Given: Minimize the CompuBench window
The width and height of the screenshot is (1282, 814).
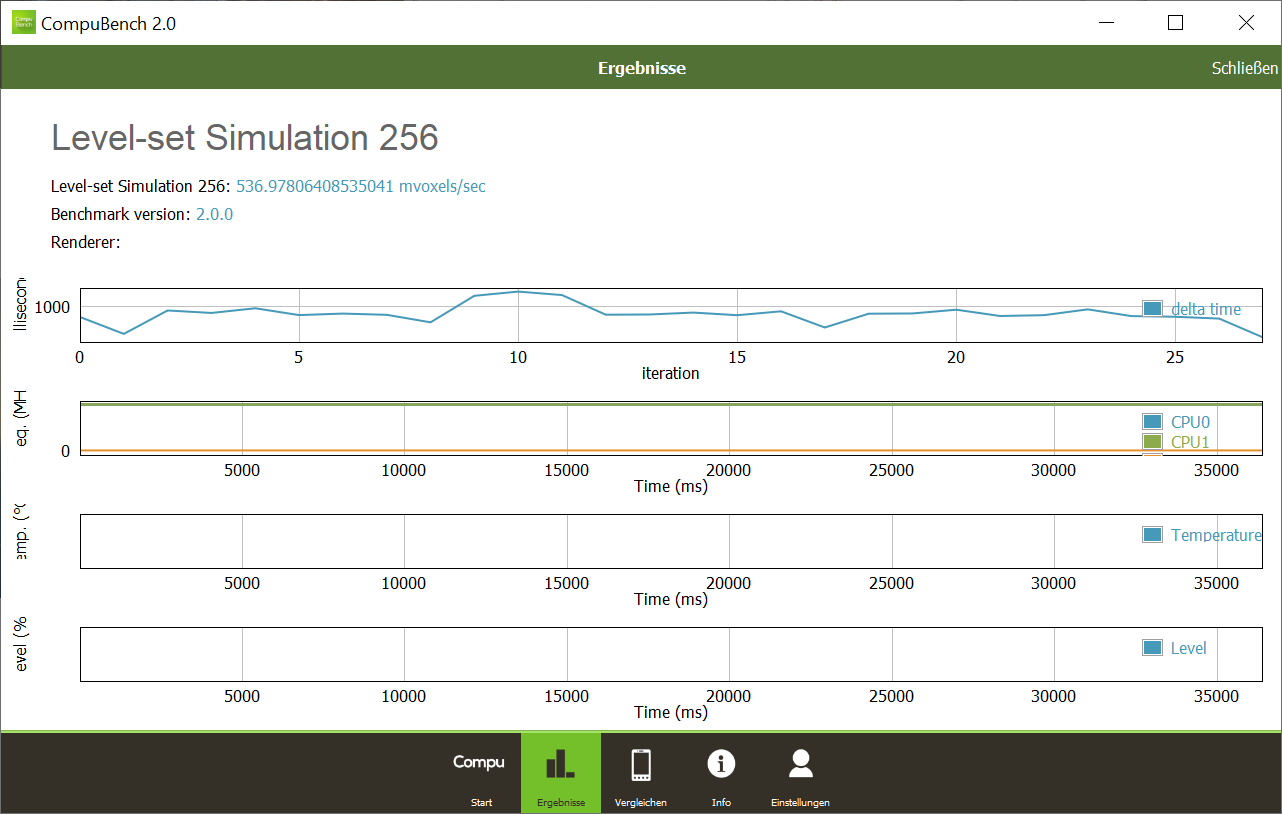Looking at the screenshot, I should click(1105, 22).
